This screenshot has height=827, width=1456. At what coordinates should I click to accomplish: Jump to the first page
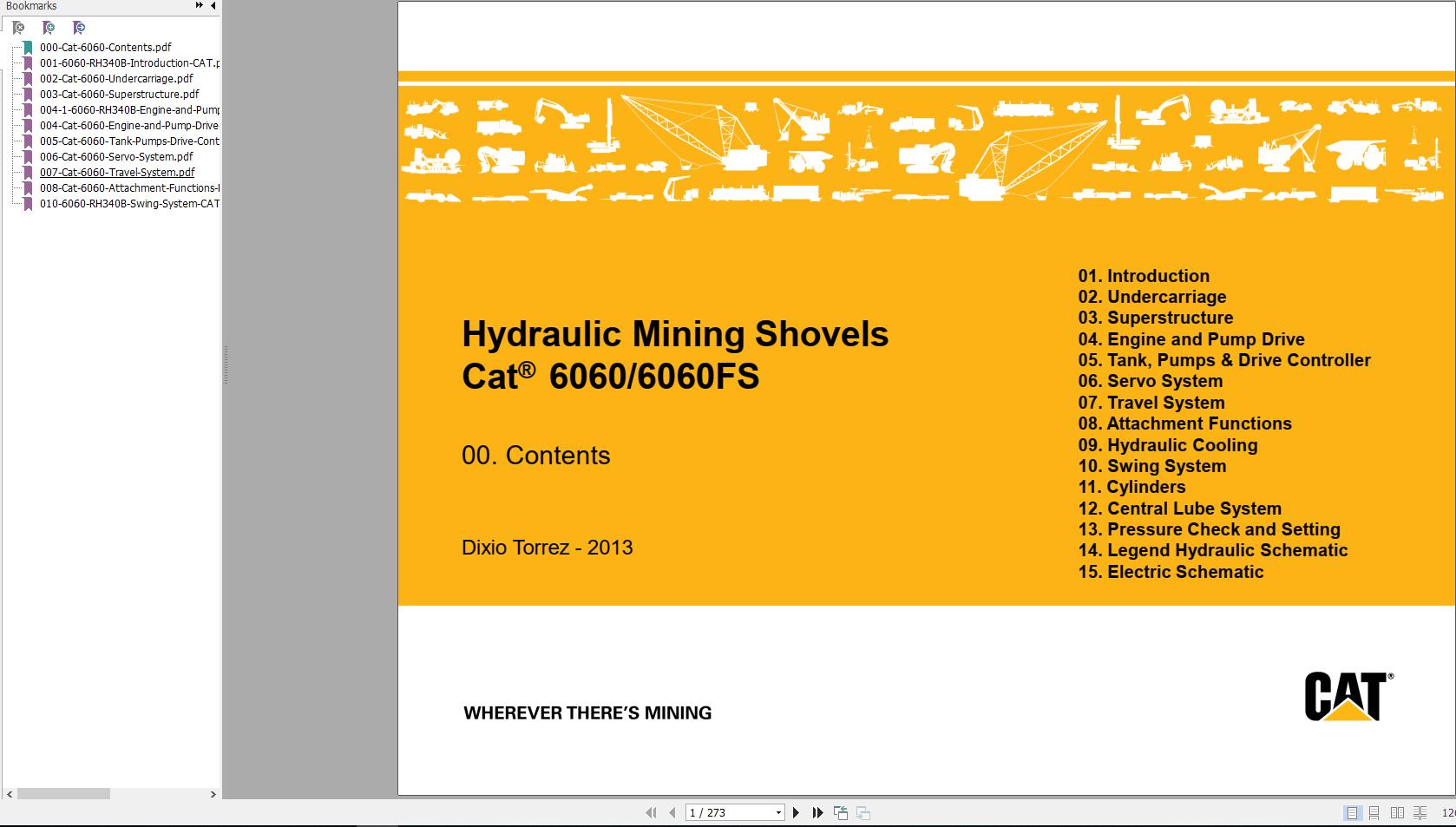tap(653, 812)
